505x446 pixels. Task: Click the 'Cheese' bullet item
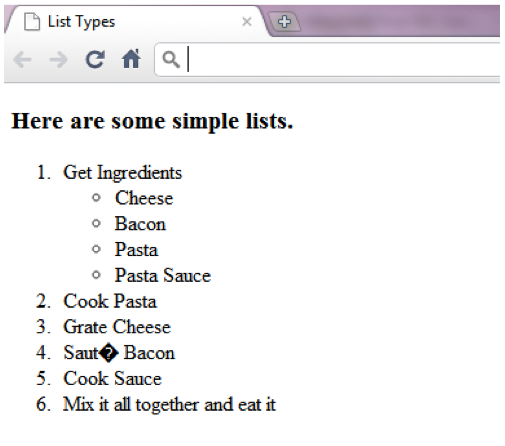point(144,198)
